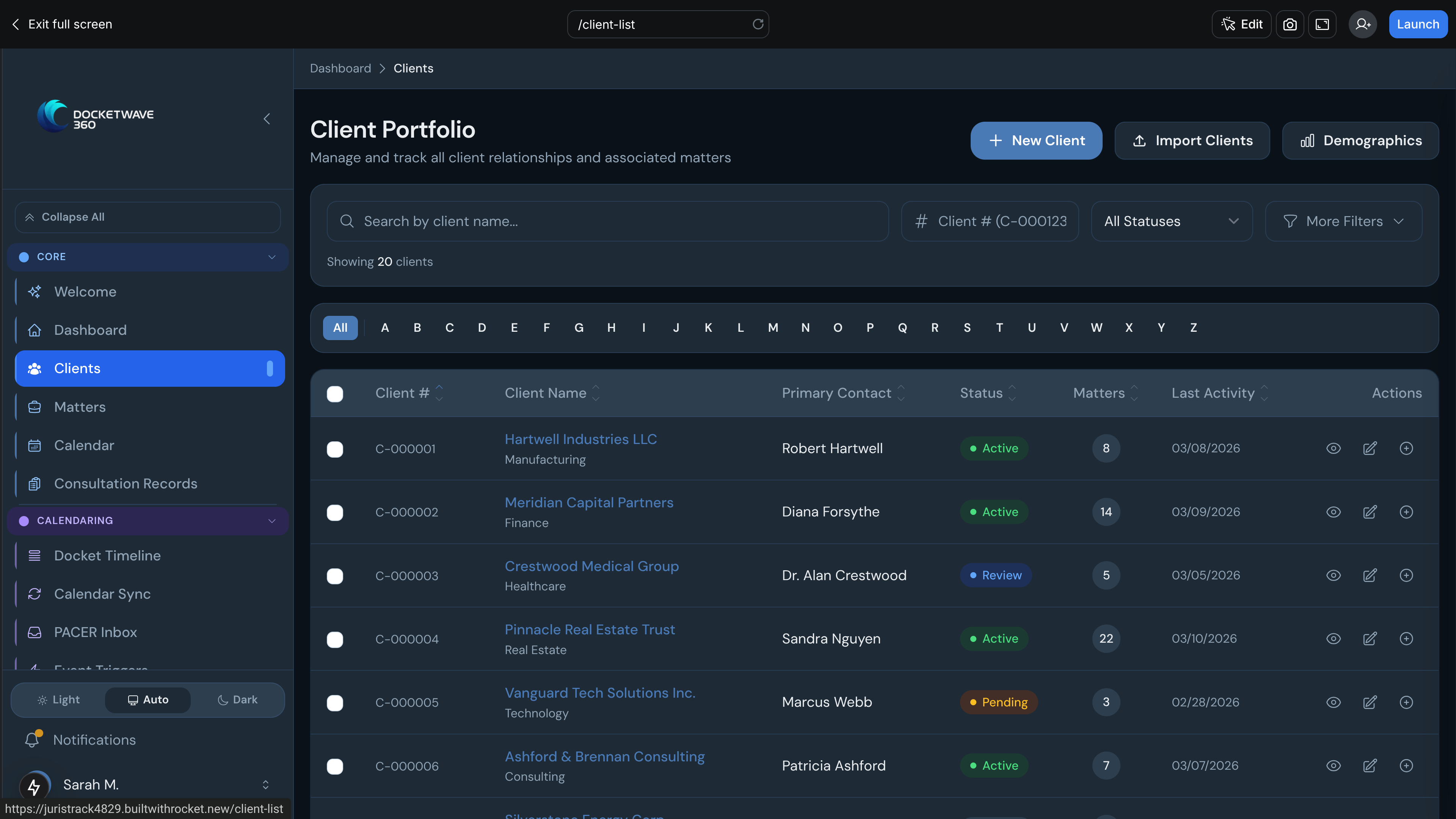The width and height of the screenshot is (1456, 819).
Task: Click the DocketWave 360 logo
Action: click(x=96, y=116)
